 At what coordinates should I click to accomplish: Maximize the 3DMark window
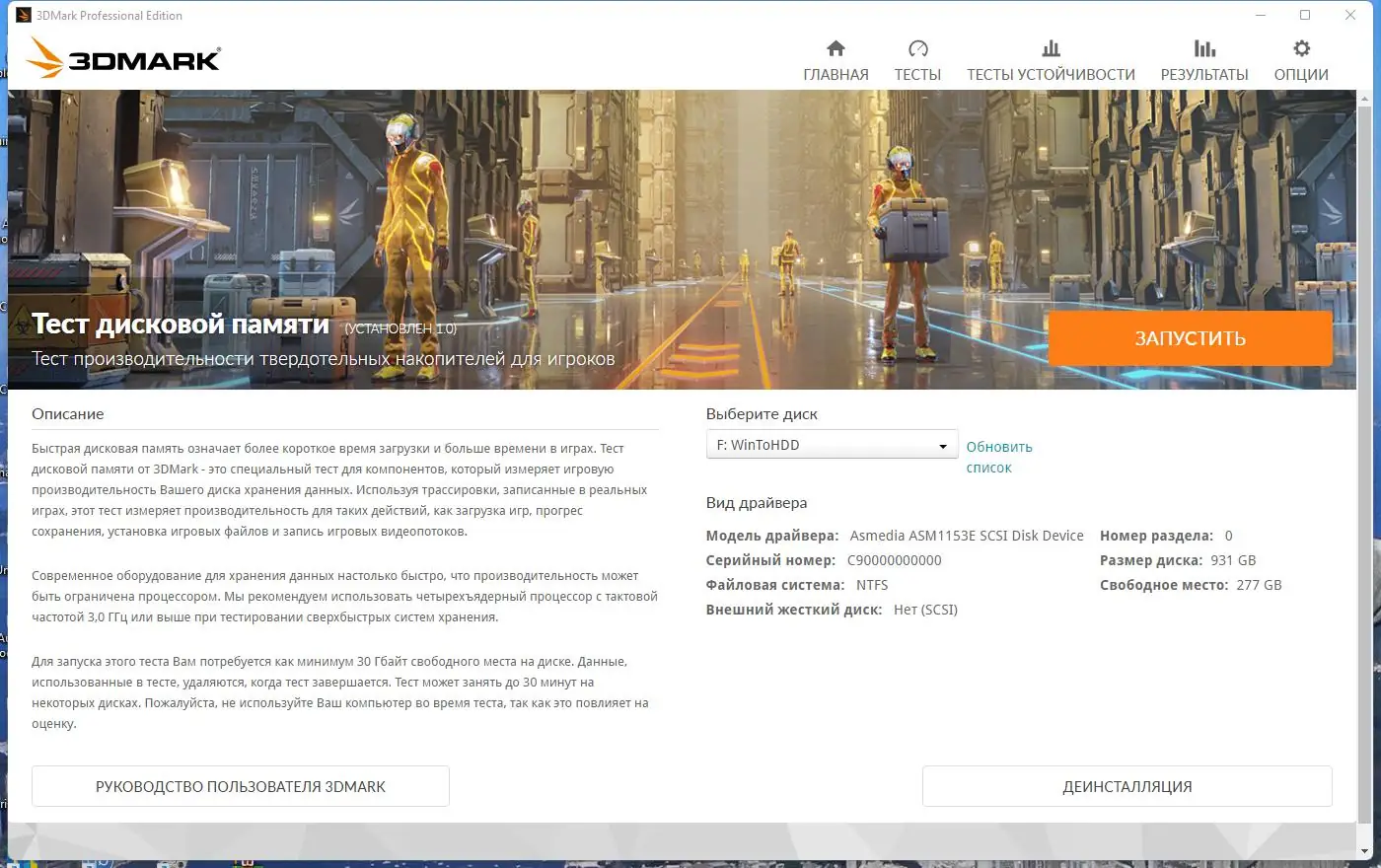1305,15
